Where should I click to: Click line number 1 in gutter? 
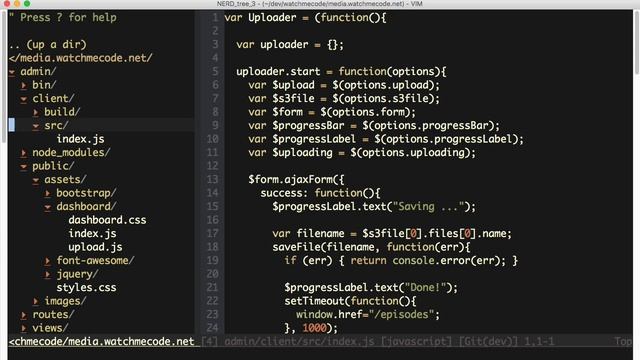[x=215, y=18]
